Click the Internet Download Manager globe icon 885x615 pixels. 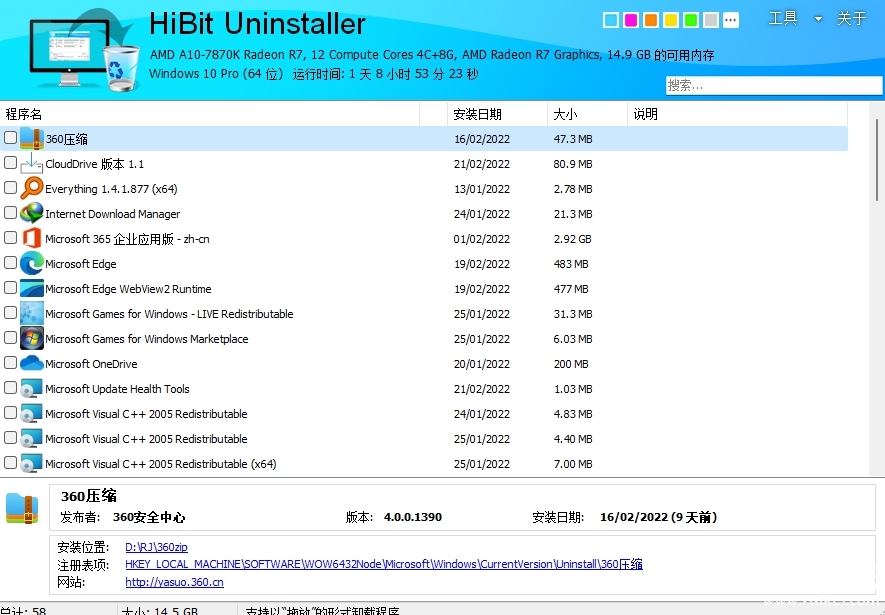[x=32, y=213]
